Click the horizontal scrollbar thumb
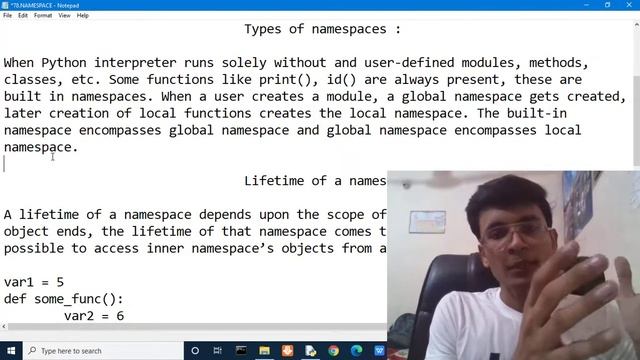Viewport: 640px width, 360px height. [x=197, y=327]
